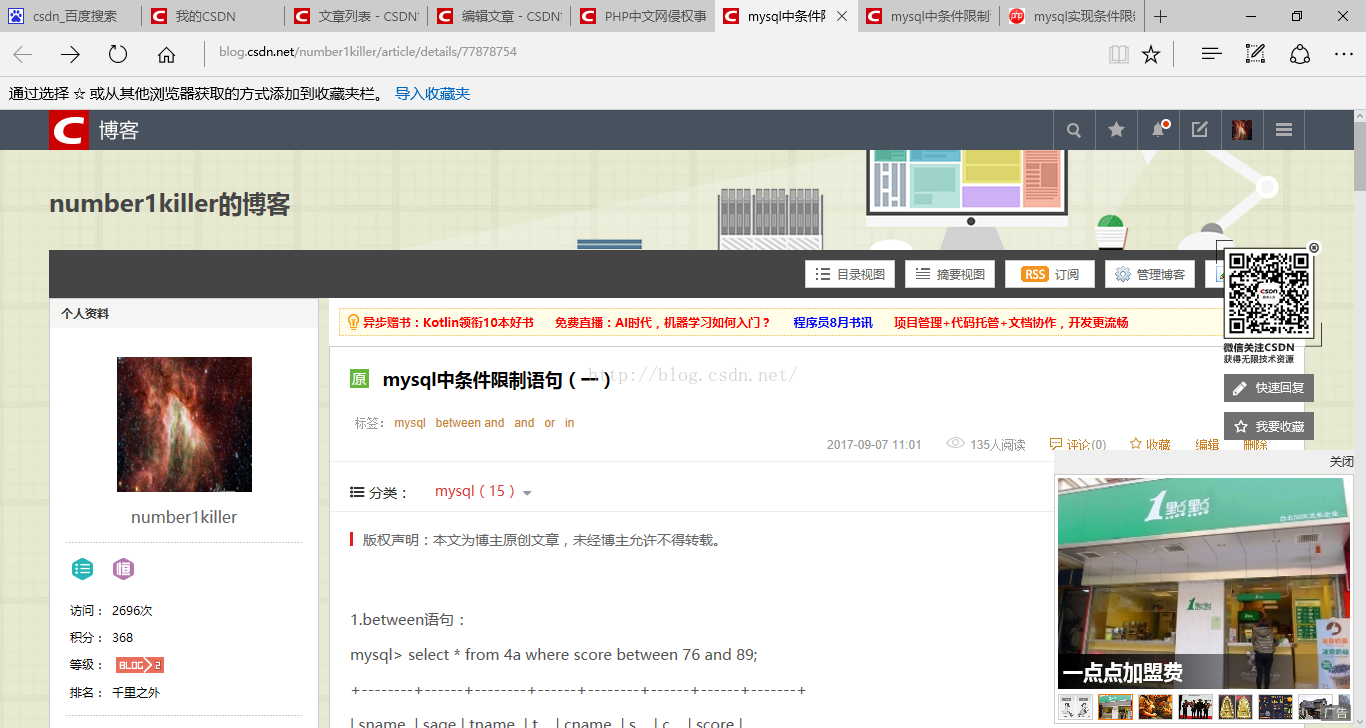Click RSS 订阅 button
1366x728 pixels.
1049,274
